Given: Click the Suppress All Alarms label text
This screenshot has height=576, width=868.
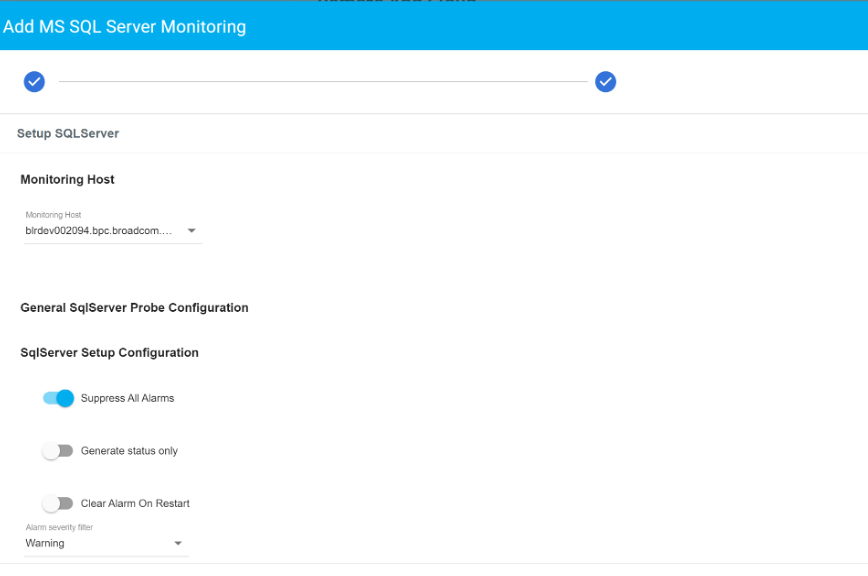Looking at the screenshot, I should pos(127,398).
